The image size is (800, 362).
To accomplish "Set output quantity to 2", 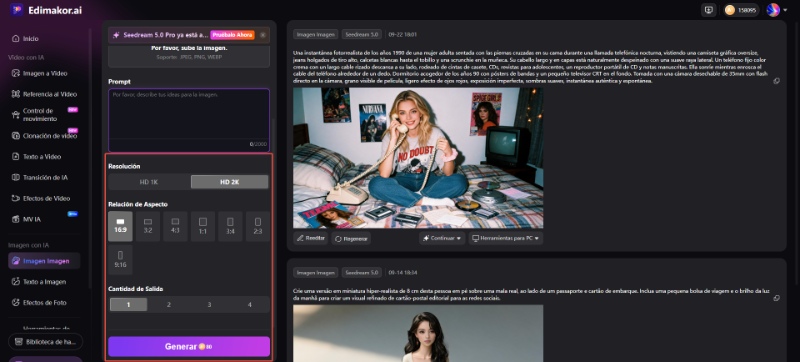I will tap(169, 304).
